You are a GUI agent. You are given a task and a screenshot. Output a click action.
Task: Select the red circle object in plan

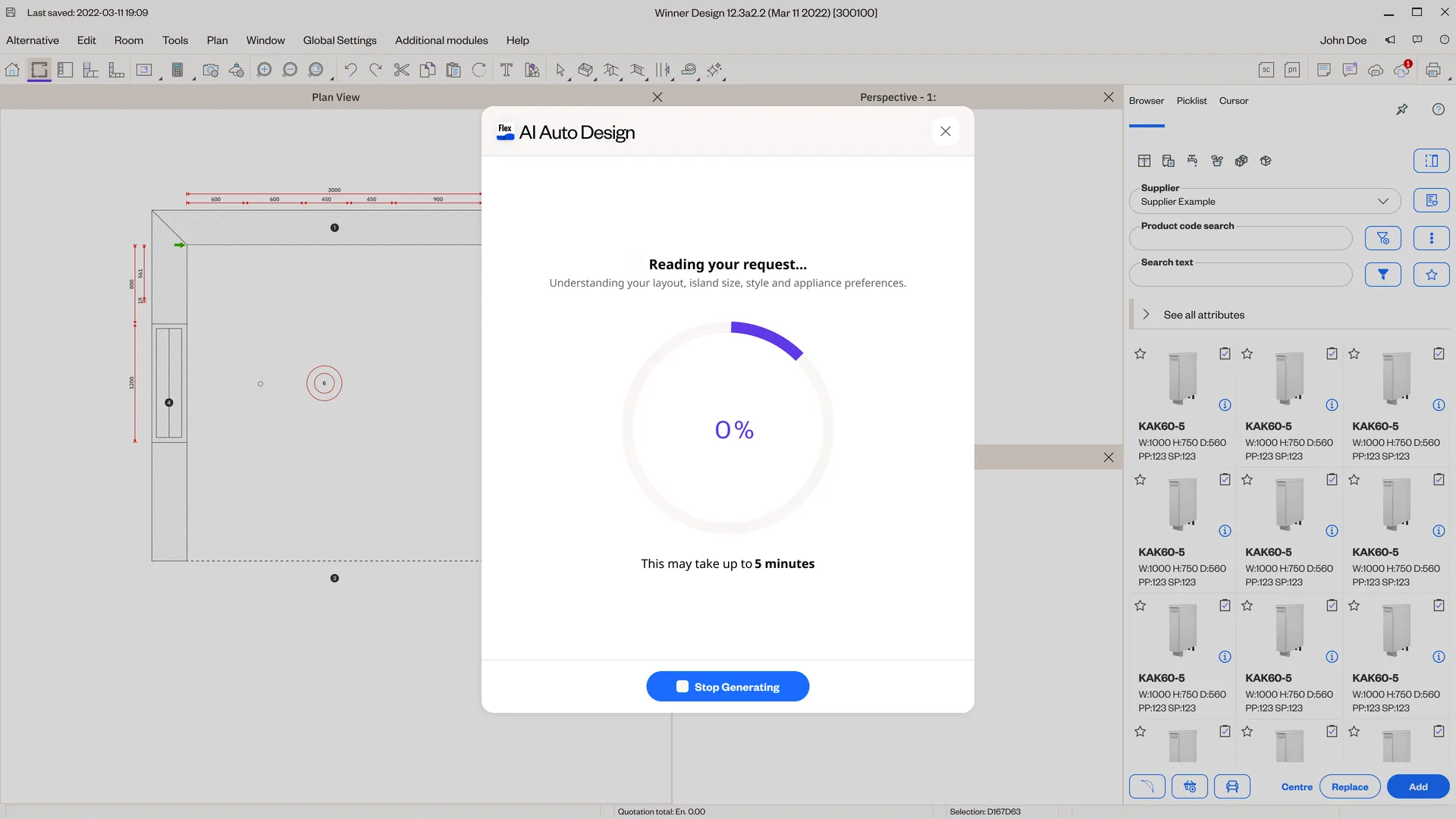tap(325, 384)
